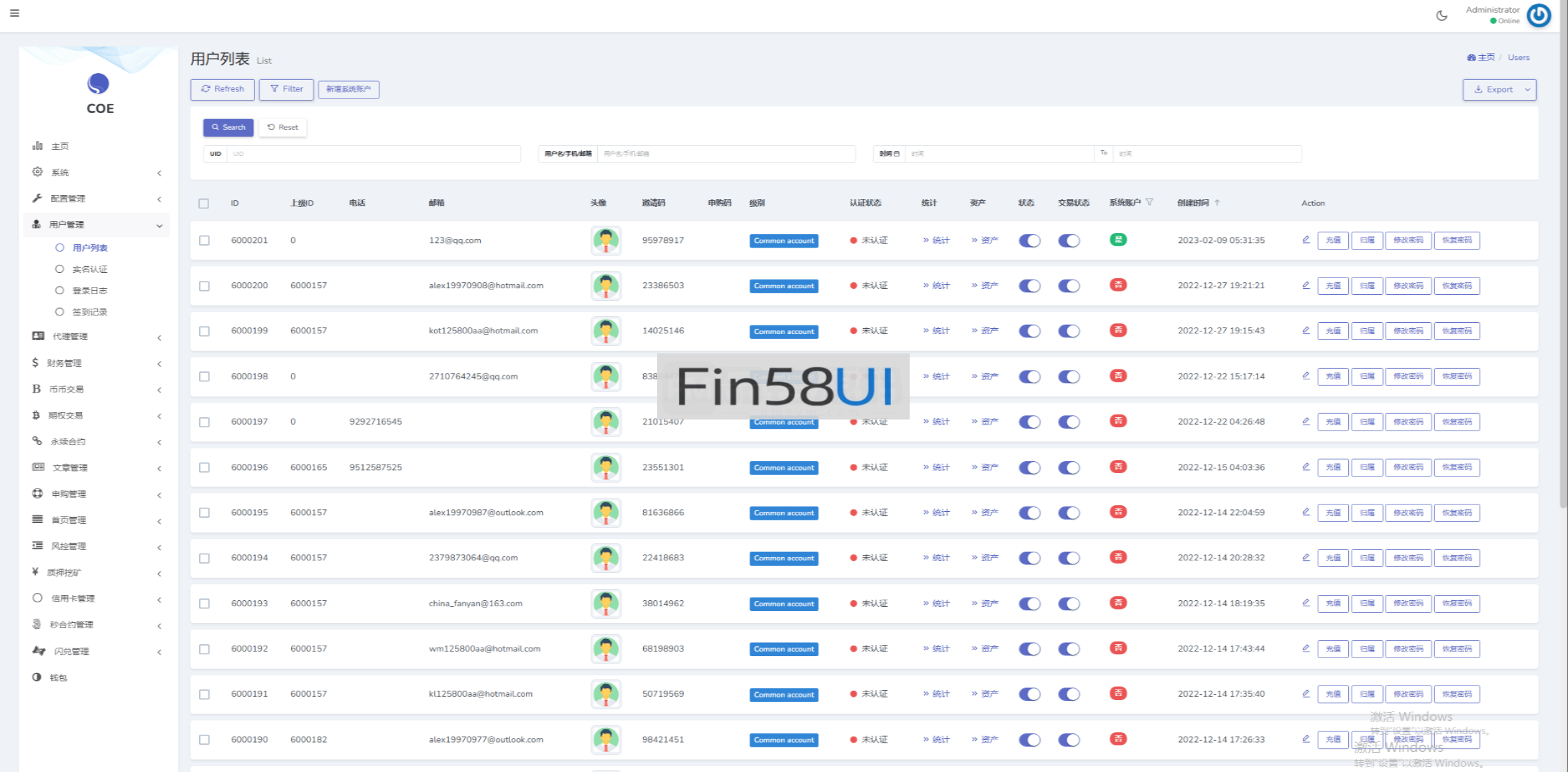Click 统计 link for user 6000197
The width and height of the screenshot is (1568, 772).
tap(937, 422)
